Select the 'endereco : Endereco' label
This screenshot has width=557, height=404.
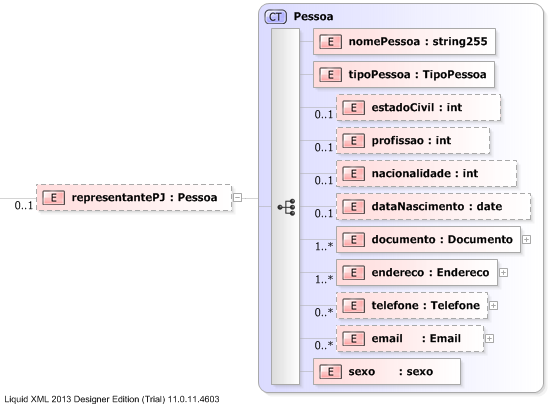click(x=430, y=273)
